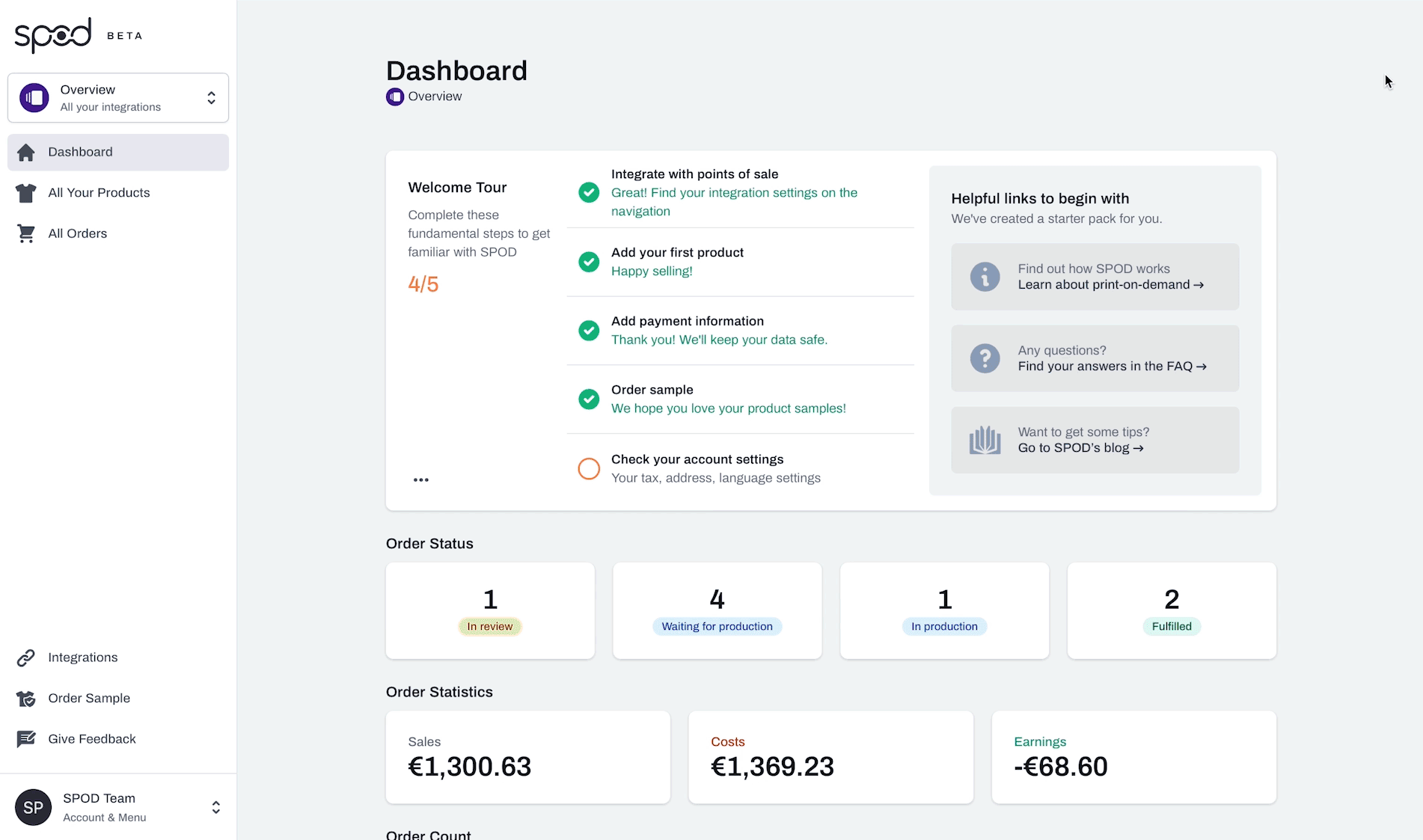Open the Welcome Tour three-dots menu
Viewport: 1423px width, 840px height.
421,480
